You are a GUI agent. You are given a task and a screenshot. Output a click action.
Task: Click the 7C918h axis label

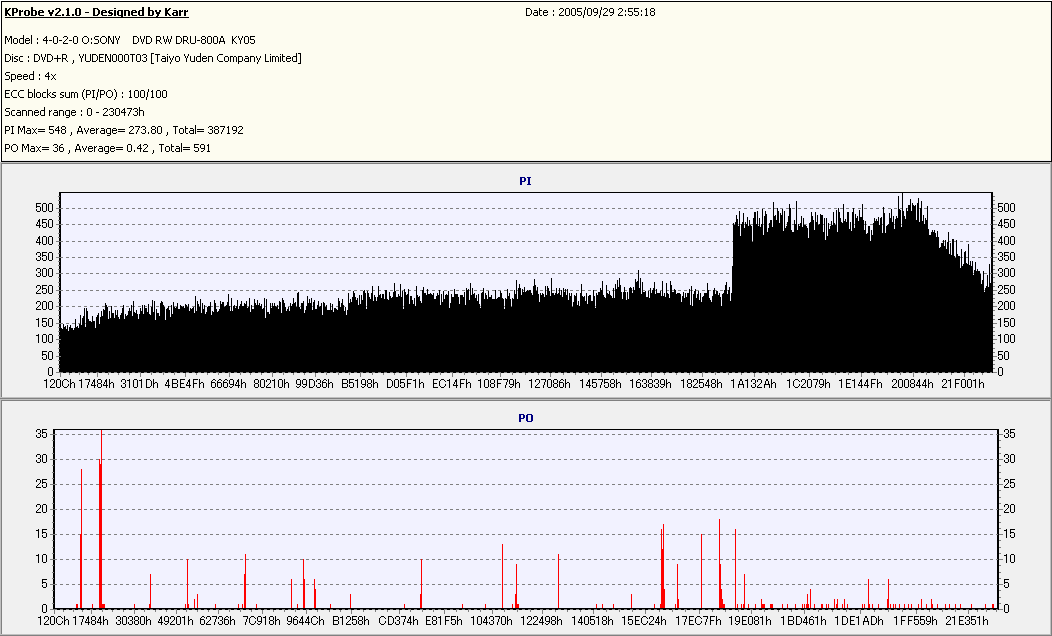point(261,621)
